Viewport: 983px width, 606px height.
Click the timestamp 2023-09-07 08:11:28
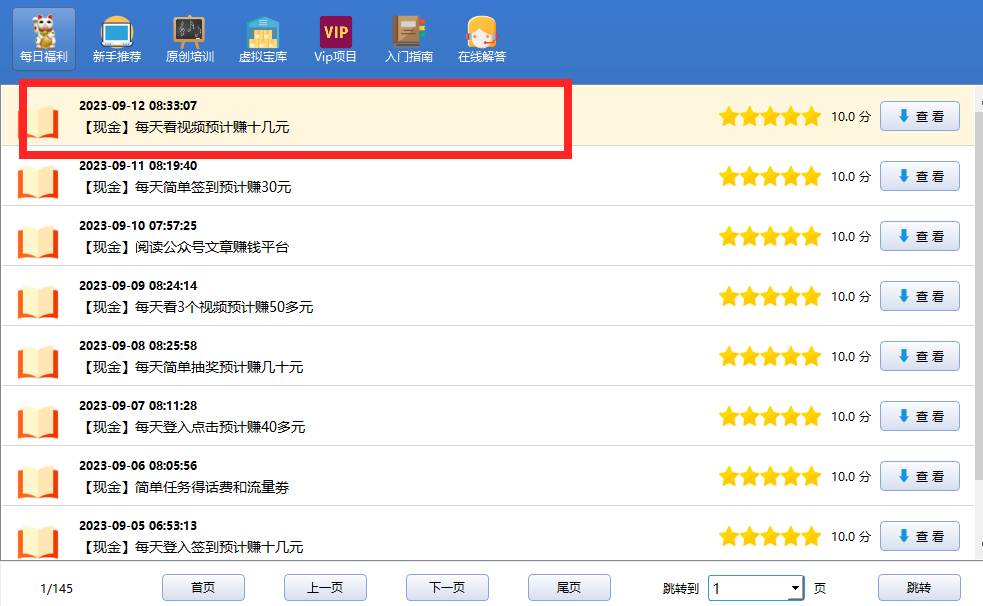coord(138,405)
